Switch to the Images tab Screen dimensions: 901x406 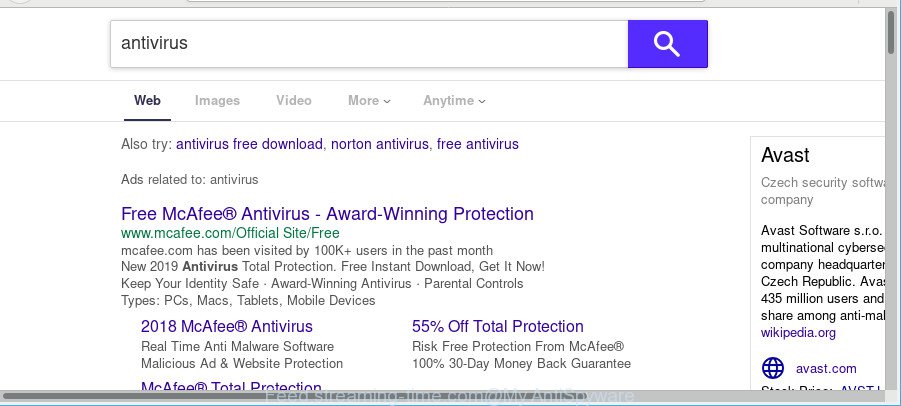pyautogui.click(x=217, y=100)
